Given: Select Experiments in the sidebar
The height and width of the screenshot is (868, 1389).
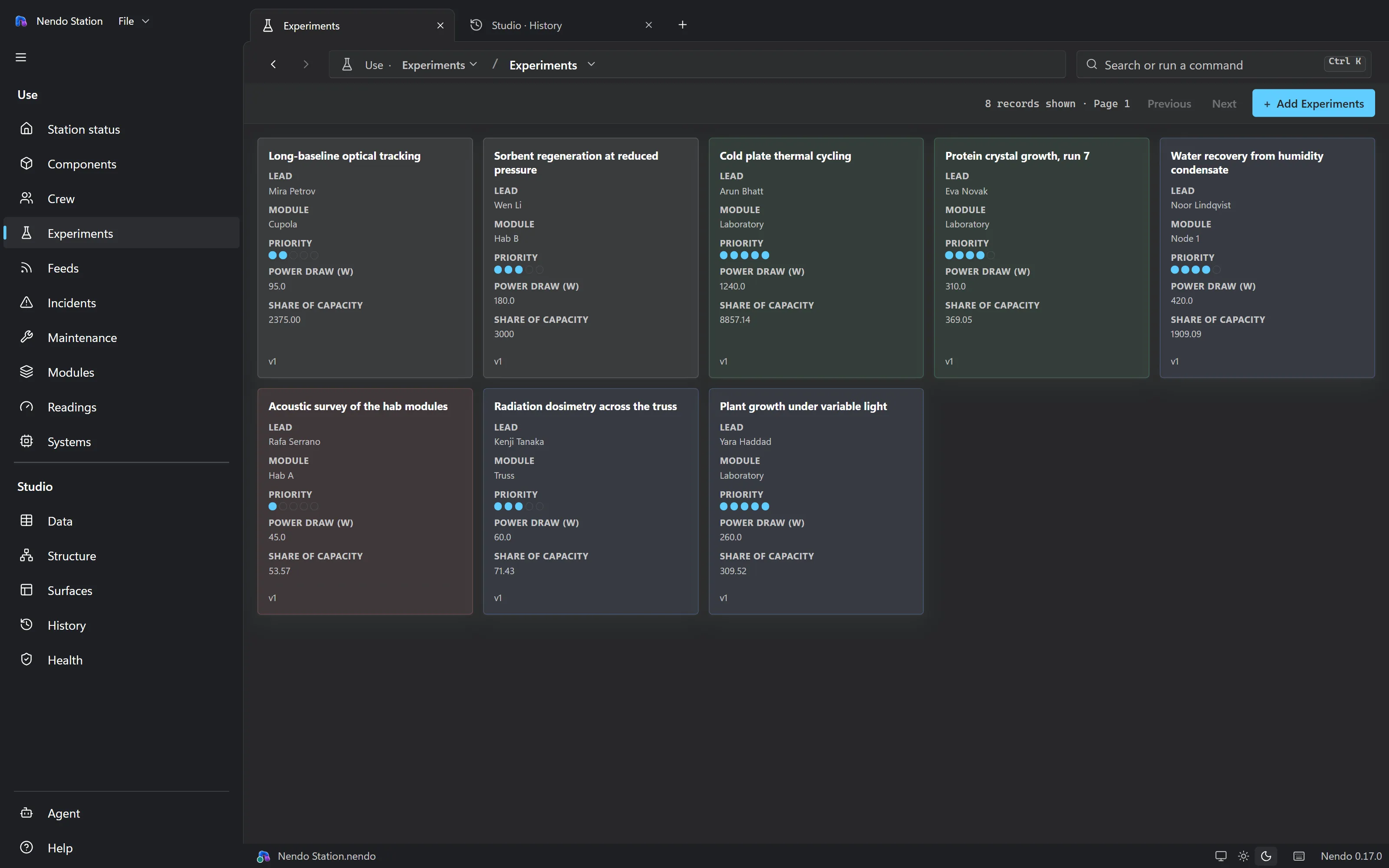Looking at the screenshot, I should coord(121,233).
